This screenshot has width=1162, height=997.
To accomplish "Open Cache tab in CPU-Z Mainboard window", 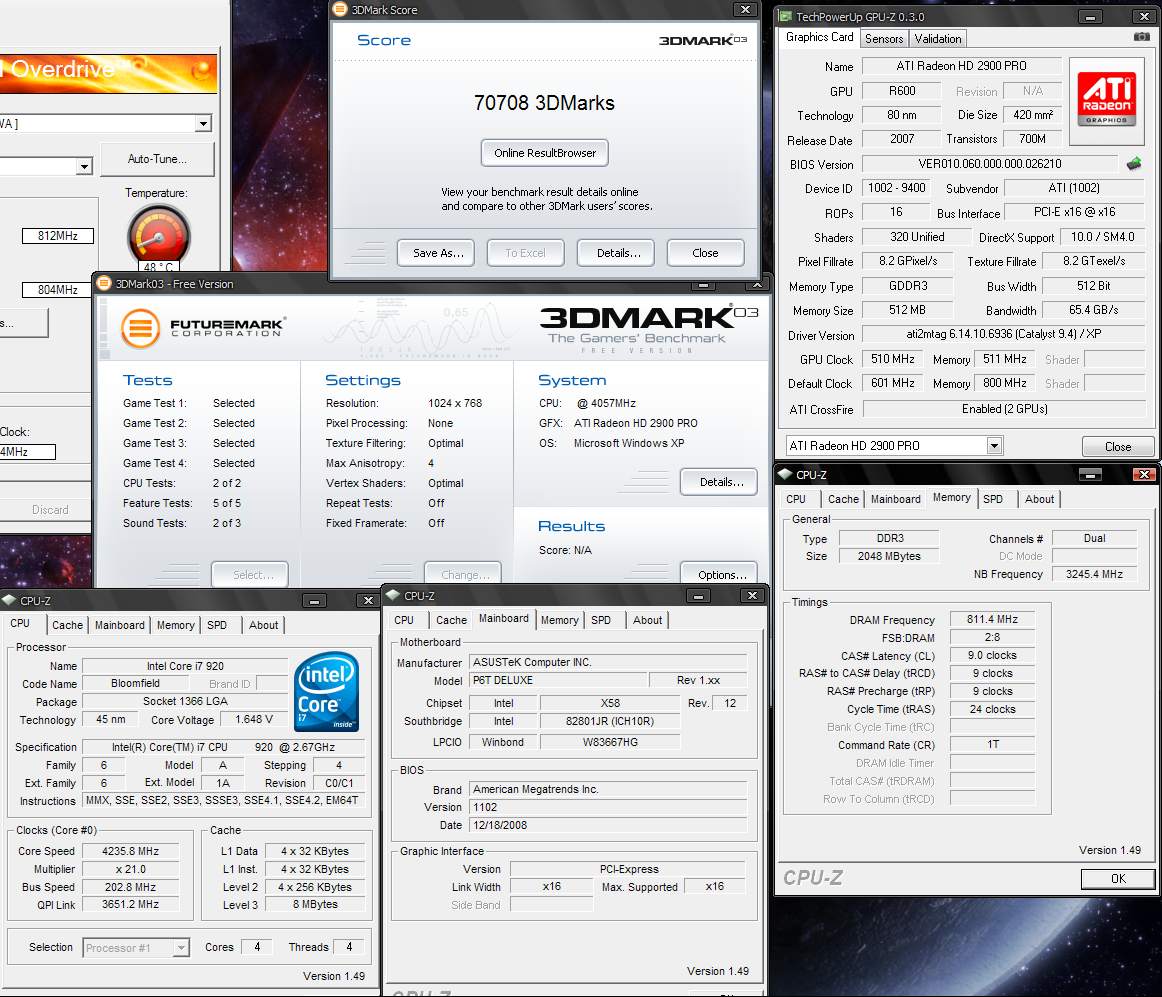I will pos(451,620).
